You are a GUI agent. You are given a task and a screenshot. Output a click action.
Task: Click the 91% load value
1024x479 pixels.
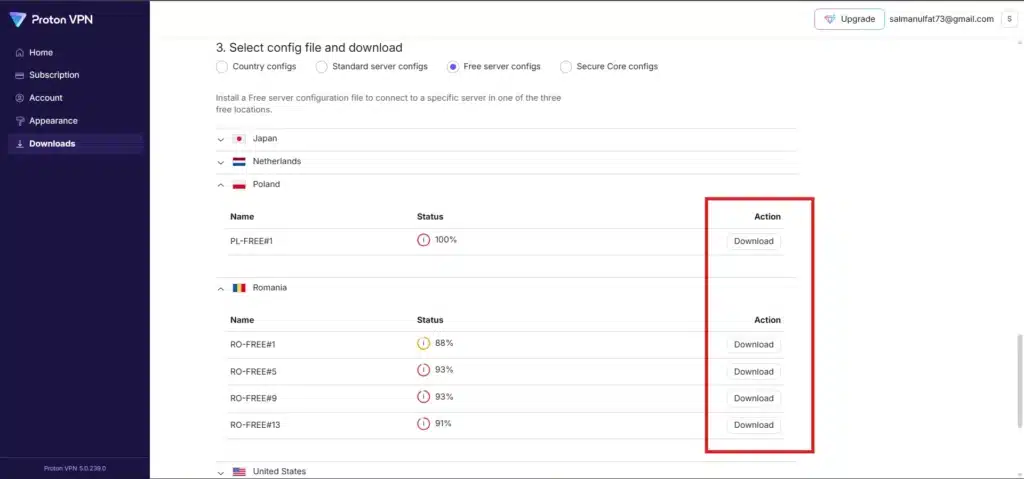pyautogui.click(x=444, y=423)
